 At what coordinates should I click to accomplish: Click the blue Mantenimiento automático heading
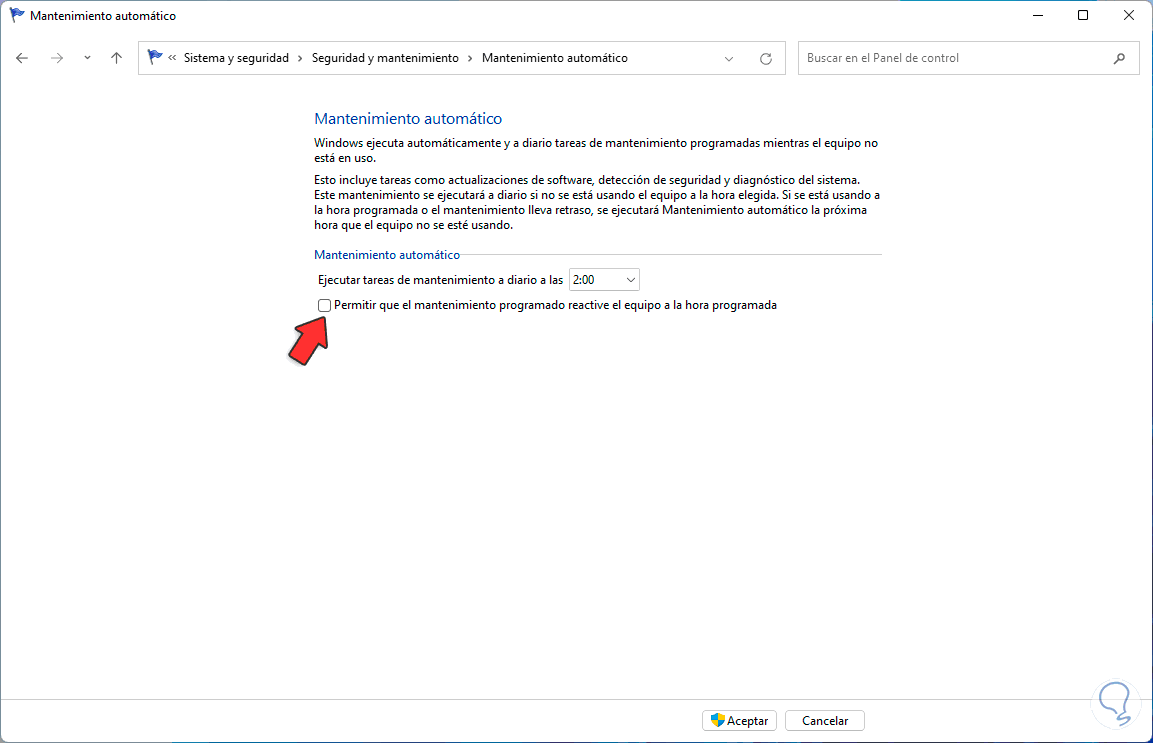[408, 118]
